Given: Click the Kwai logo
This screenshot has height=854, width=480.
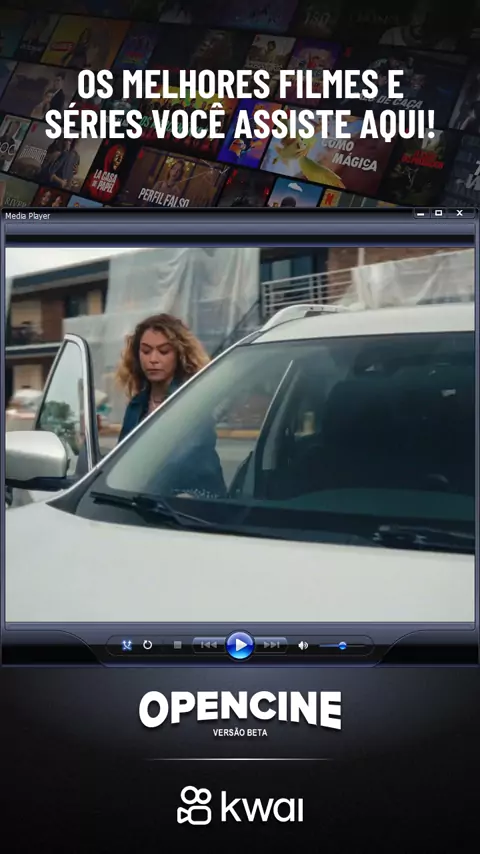Looking at the screenshot, I should tap(240, 806).
